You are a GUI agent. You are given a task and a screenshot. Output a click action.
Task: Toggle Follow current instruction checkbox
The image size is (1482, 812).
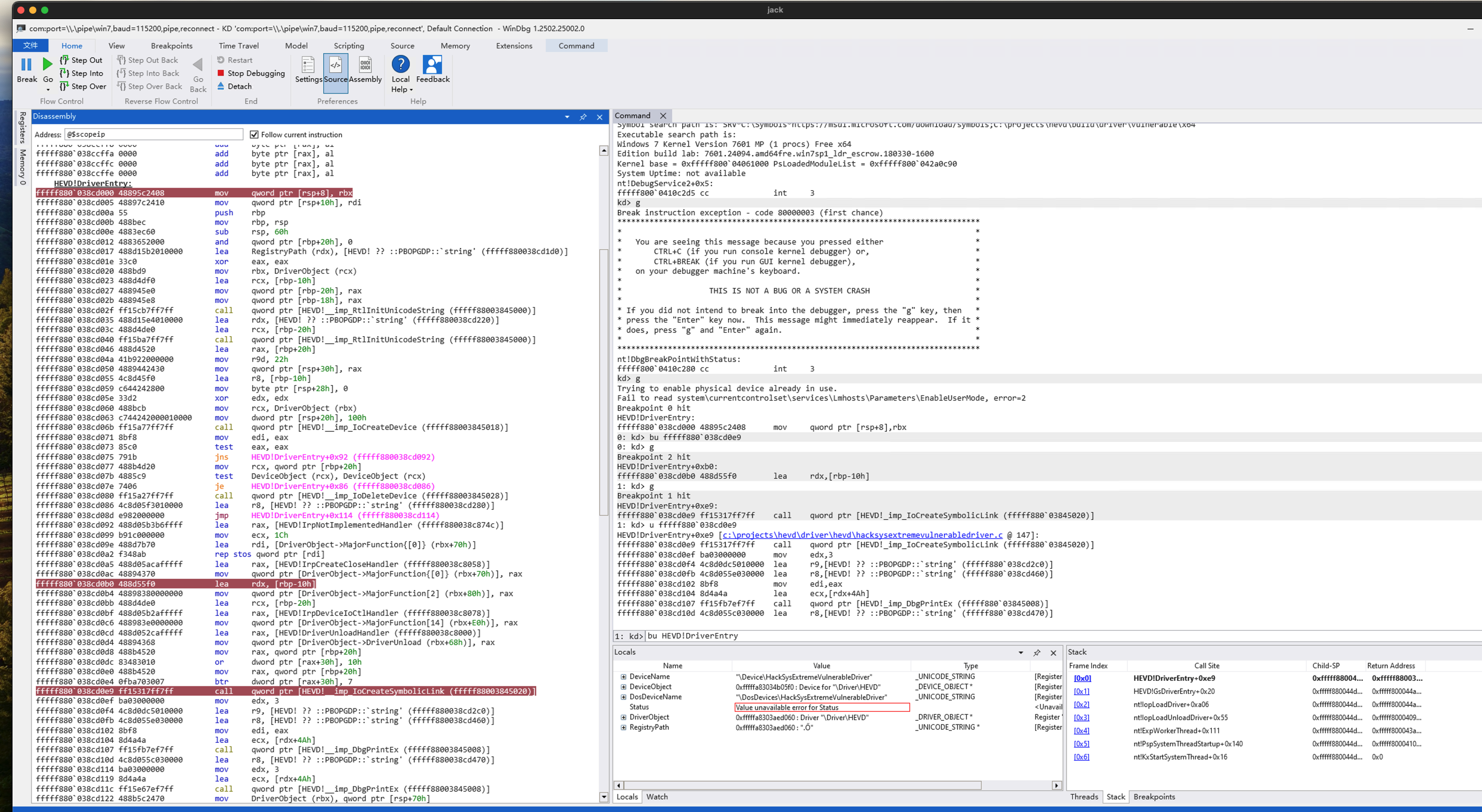[x=254, y=135]
